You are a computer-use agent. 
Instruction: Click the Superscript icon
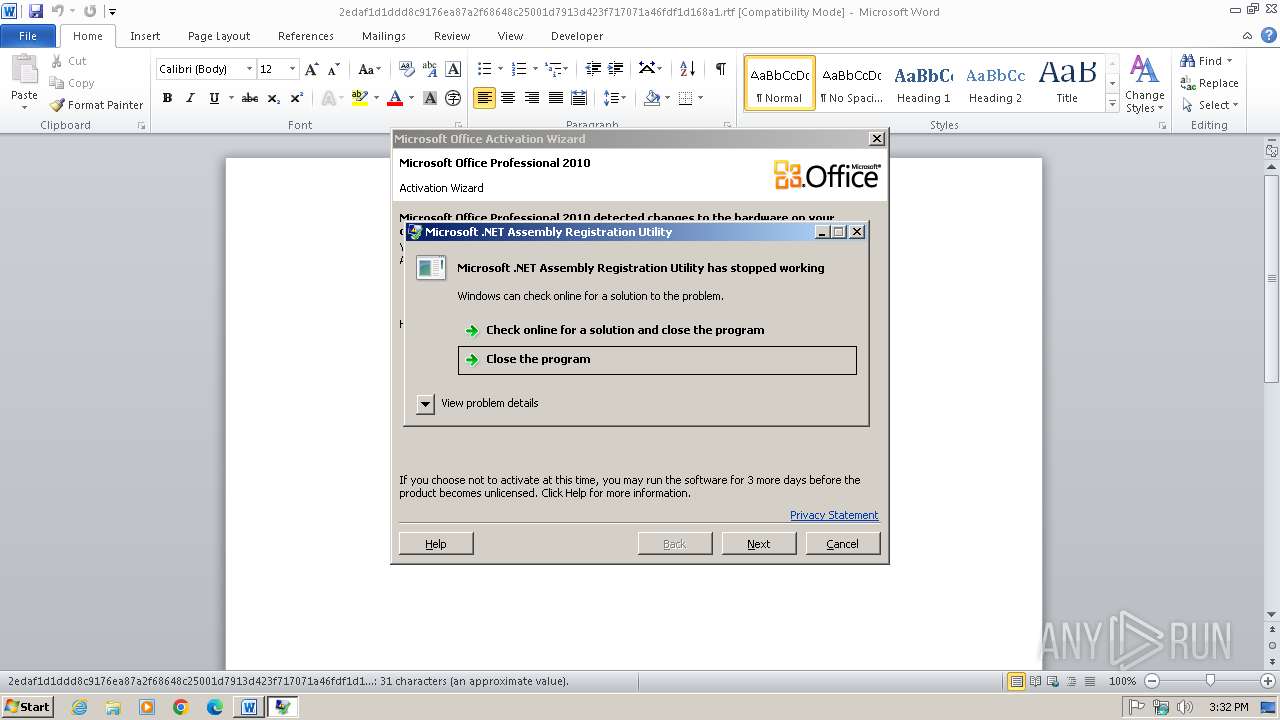[297, 98]
